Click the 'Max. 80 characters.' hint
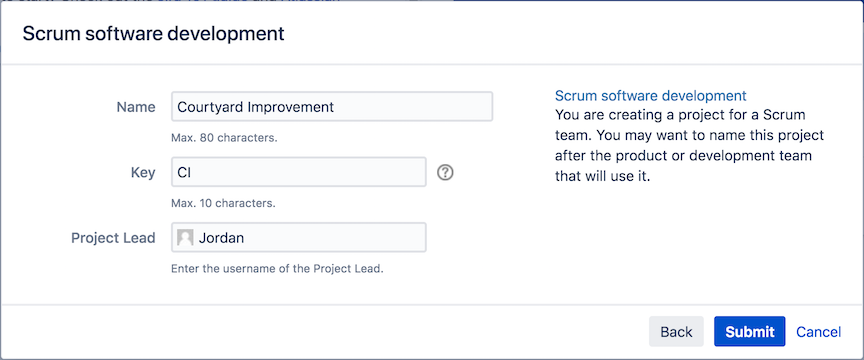 [224, 138]
